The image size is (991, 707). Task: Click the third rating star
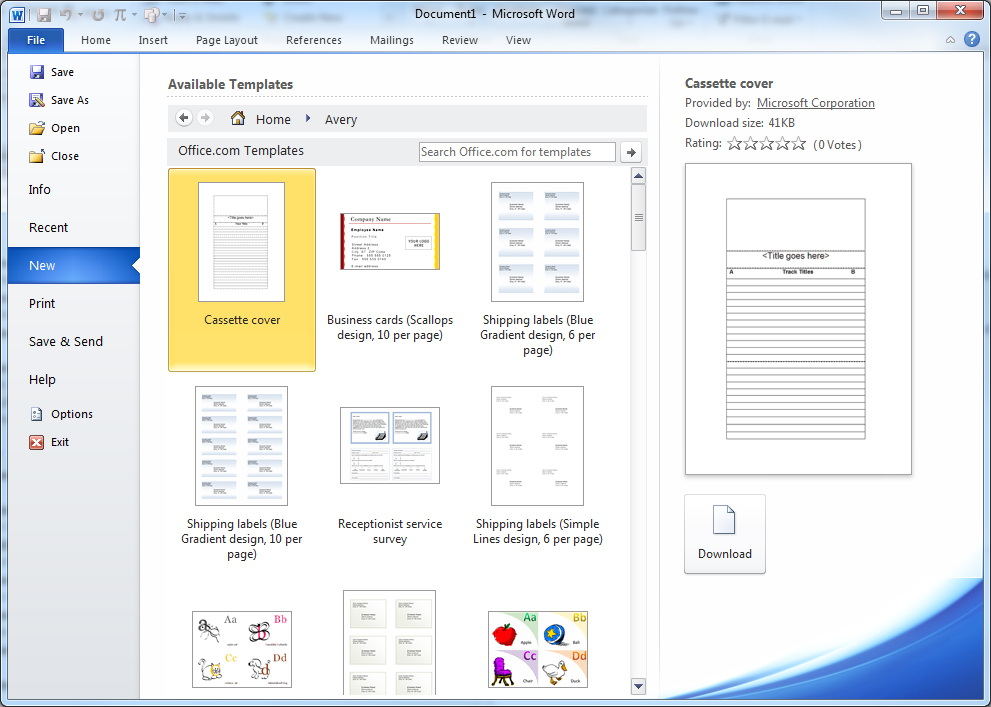(767, 143)
